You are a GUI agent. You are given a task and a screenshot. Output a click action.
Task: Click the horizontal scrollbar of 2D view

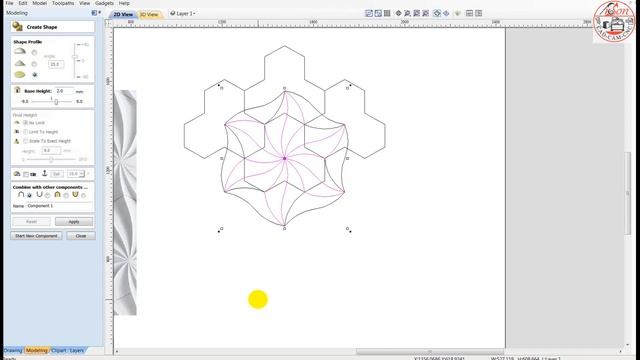pyautogui.click(x=430, y=351)
